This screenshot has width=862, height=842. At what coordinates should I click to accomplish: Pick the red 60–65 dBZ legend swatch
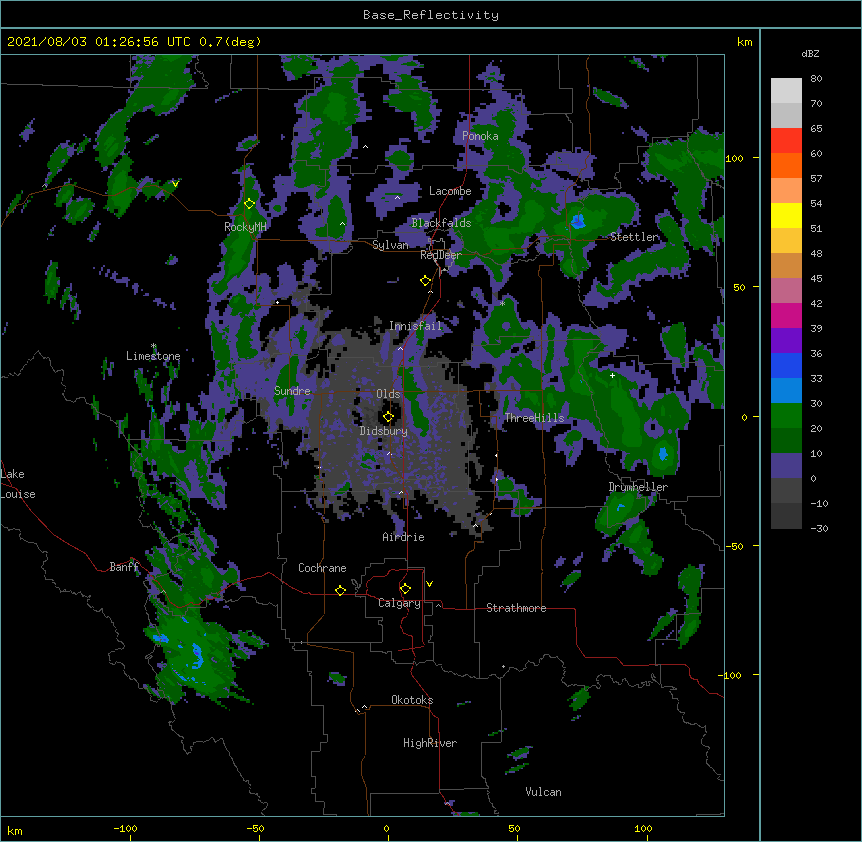(x=786, y=140)
